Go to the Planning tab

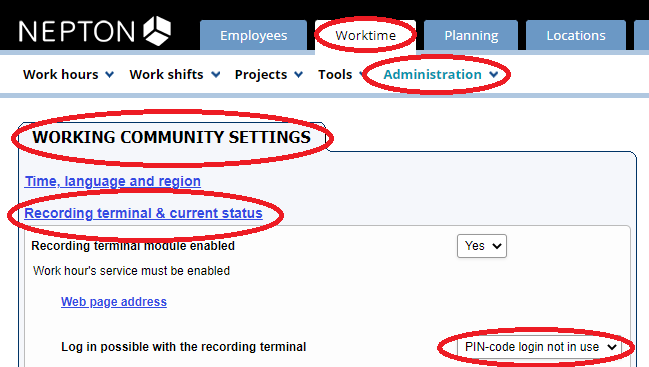point(471,36)
